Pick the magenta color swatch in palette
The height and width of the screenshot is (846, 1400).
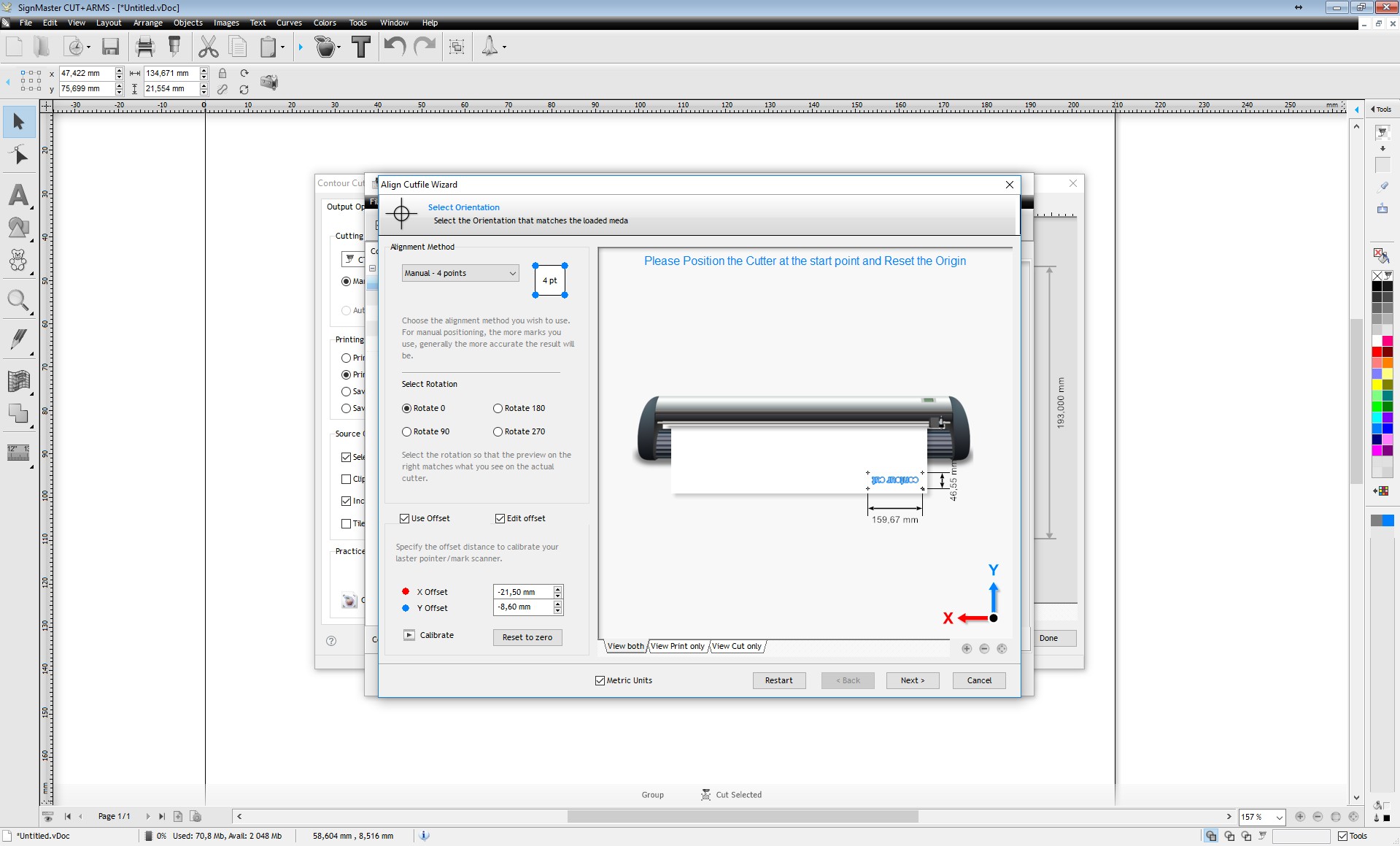coord(1377,450)
